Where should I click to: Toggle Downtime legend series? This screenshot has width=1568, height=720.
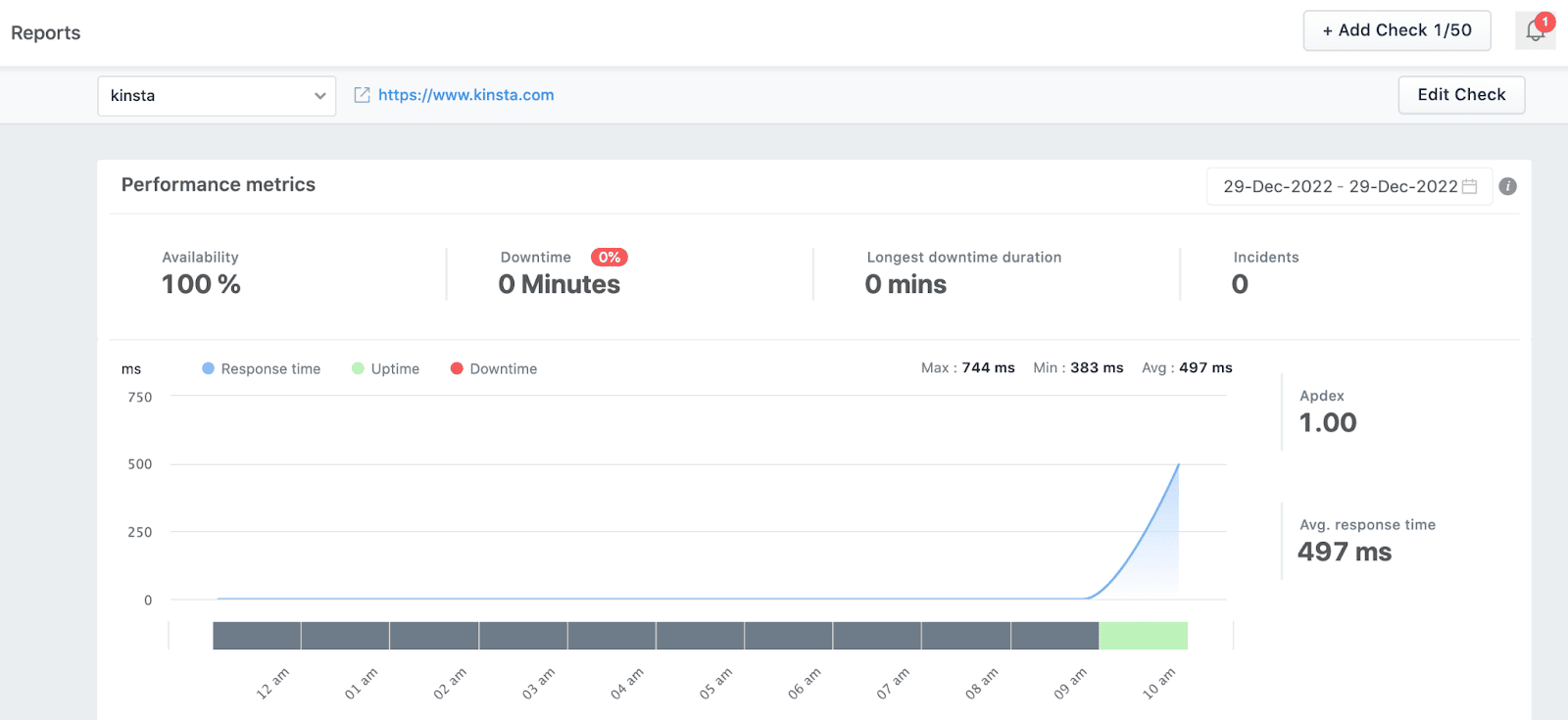(493, 369)
